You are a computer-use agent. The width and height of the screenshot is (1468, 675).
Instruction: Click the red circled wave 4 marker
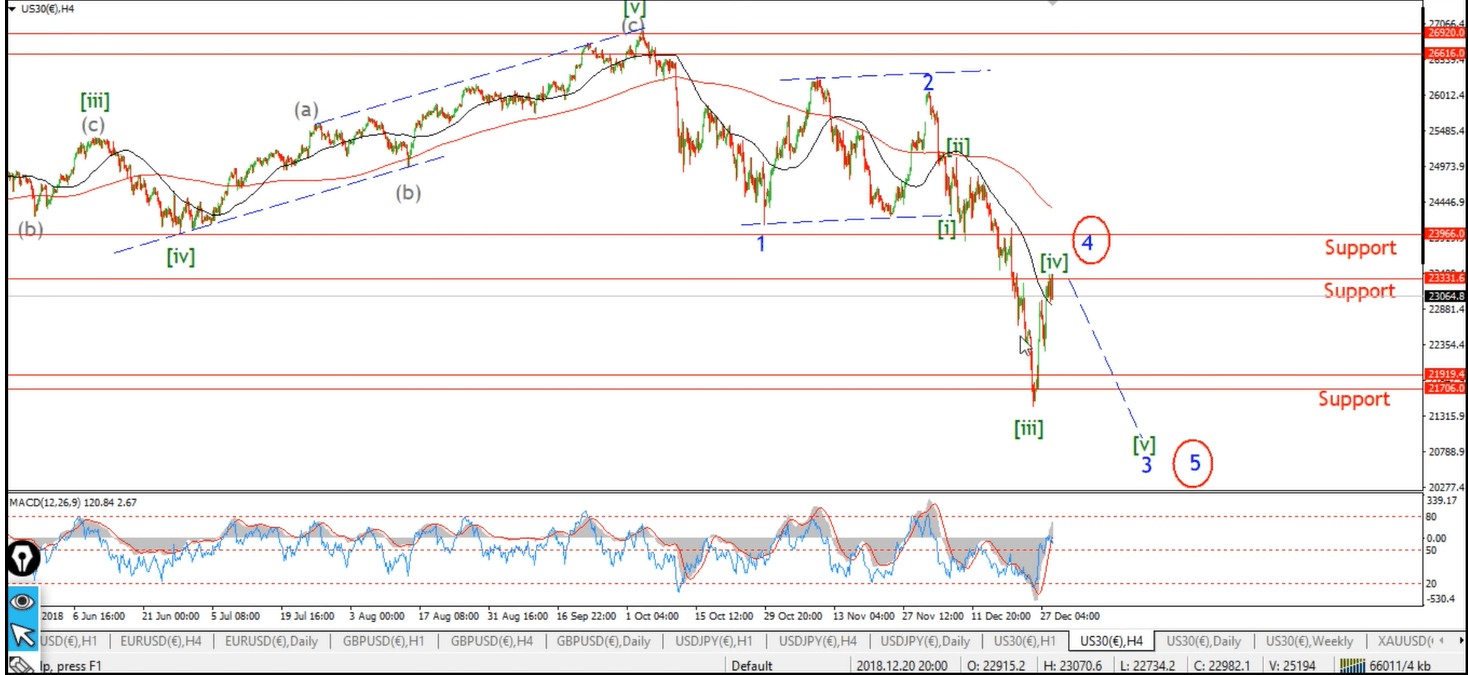coord(1090,242)
